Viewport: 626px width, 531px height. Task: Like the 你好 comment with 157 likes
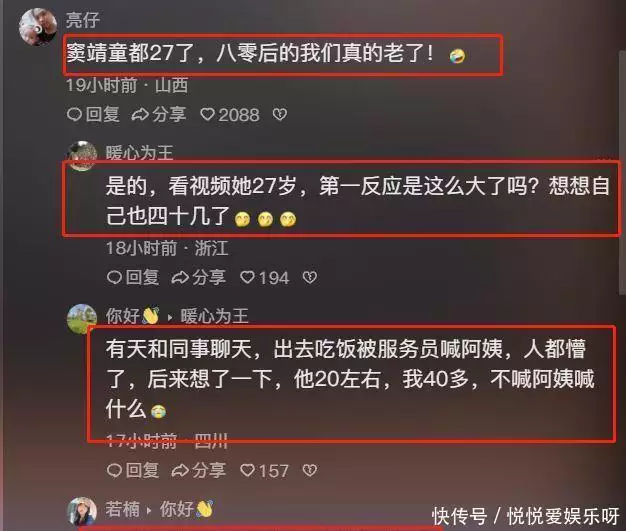264,471
